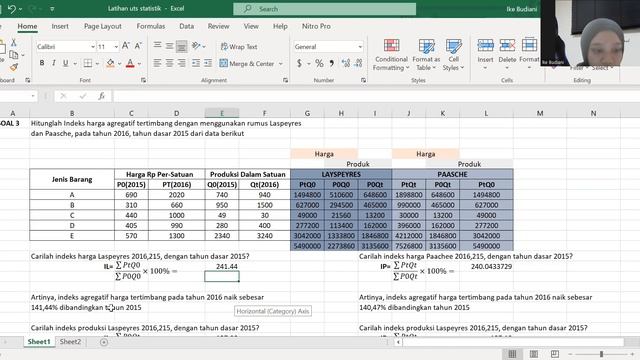640x360 pixels.
Task: Toggle Bold formatting
Action: coord(42,63)
